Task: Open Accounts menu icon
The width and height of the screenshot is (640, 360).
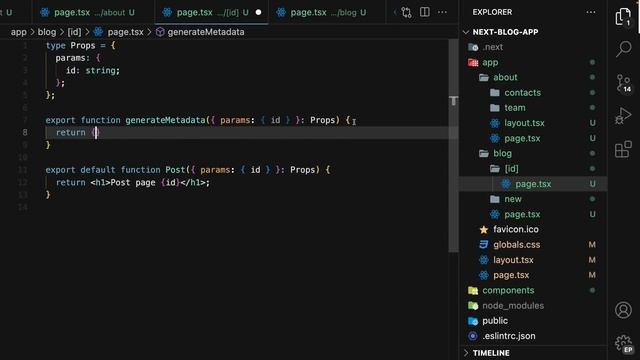Action: coord(623,310)
